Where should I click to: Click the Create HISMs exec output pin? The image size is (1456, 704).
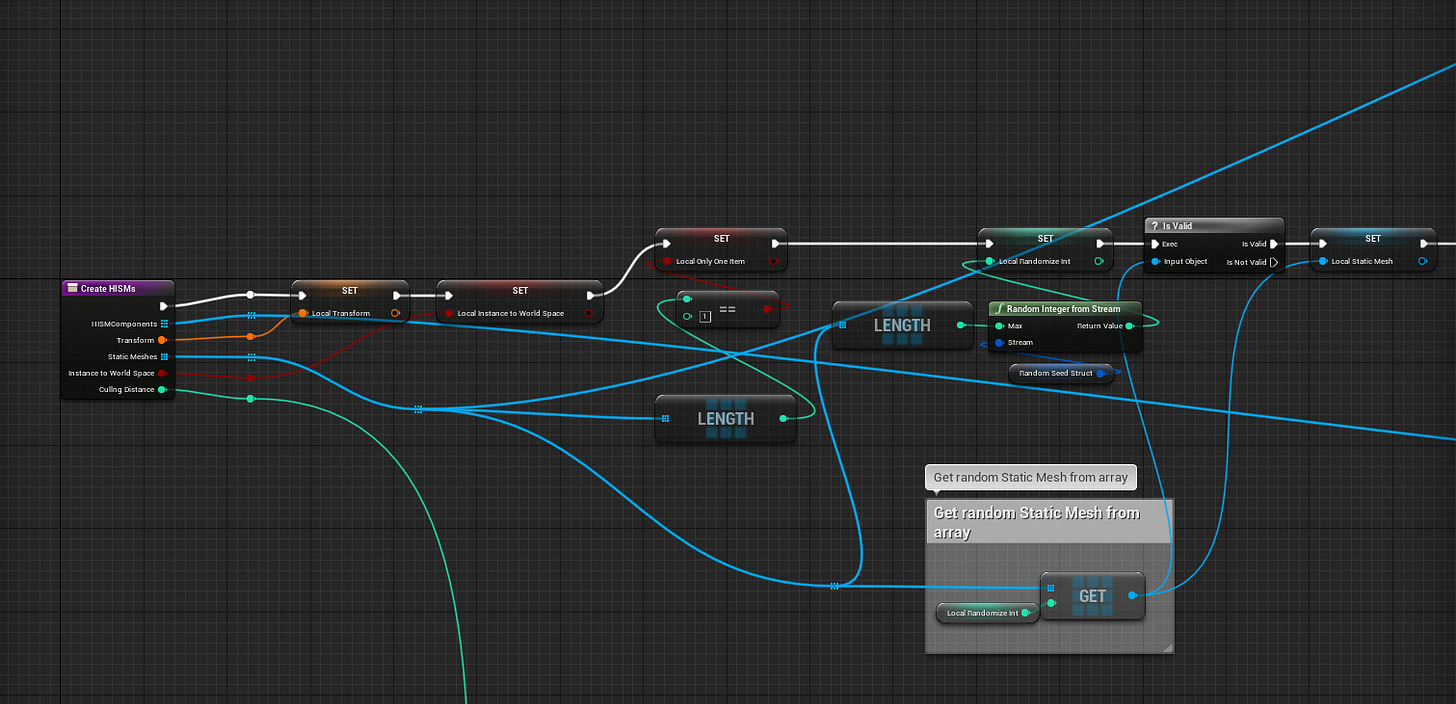pyautogui.click(x=164, y=306)
